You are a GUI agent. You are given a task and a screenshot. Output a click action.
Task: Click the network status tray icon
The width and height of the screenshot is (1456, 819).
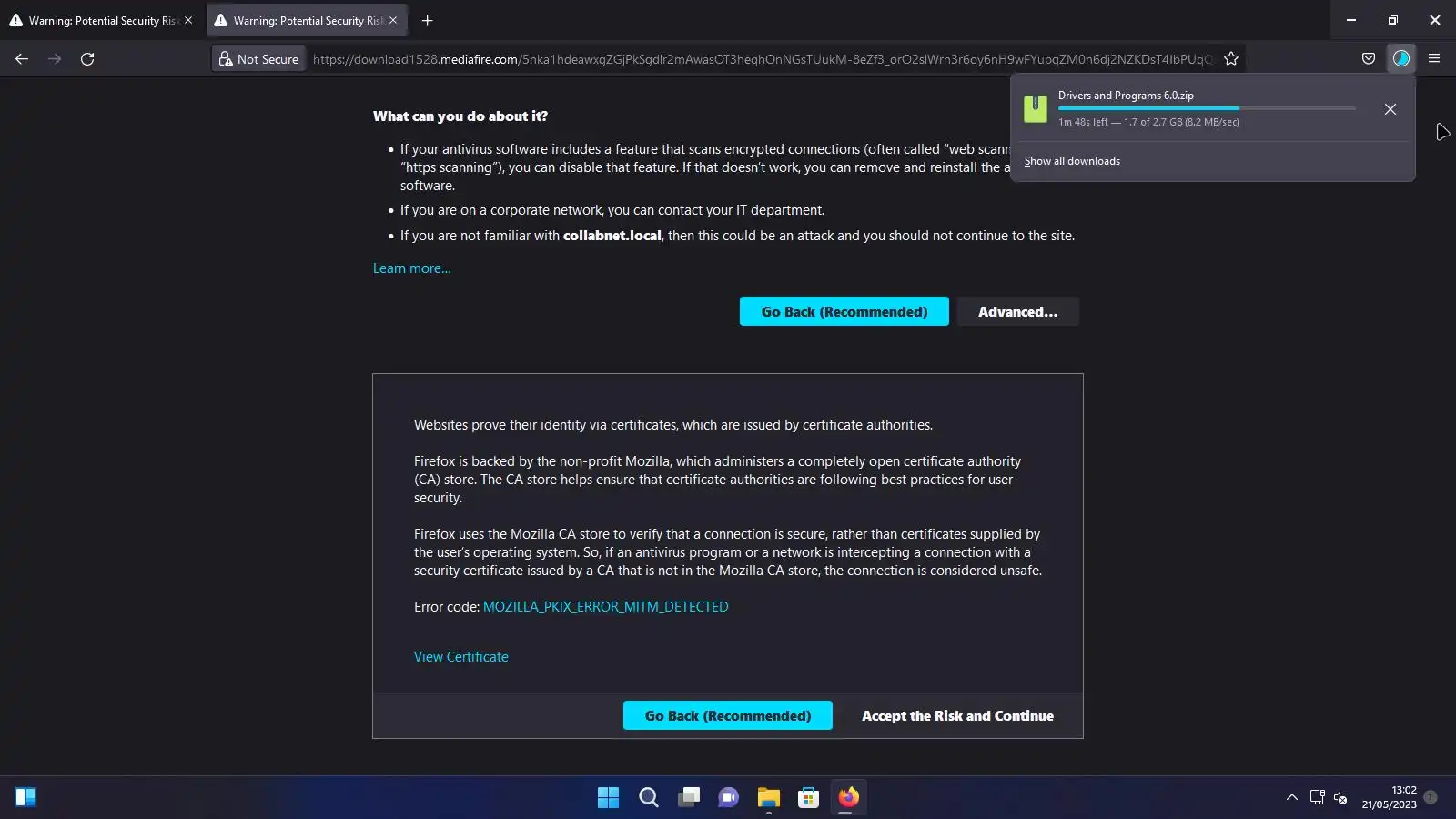click(1317, 798)
